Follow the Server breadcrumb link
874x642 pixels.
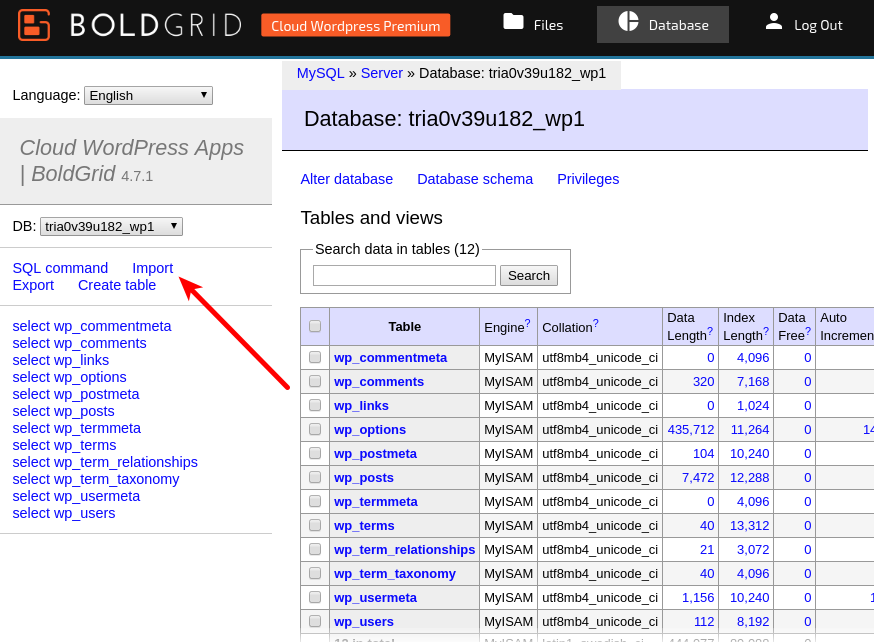pyautogui.click(x=382, y=73)
